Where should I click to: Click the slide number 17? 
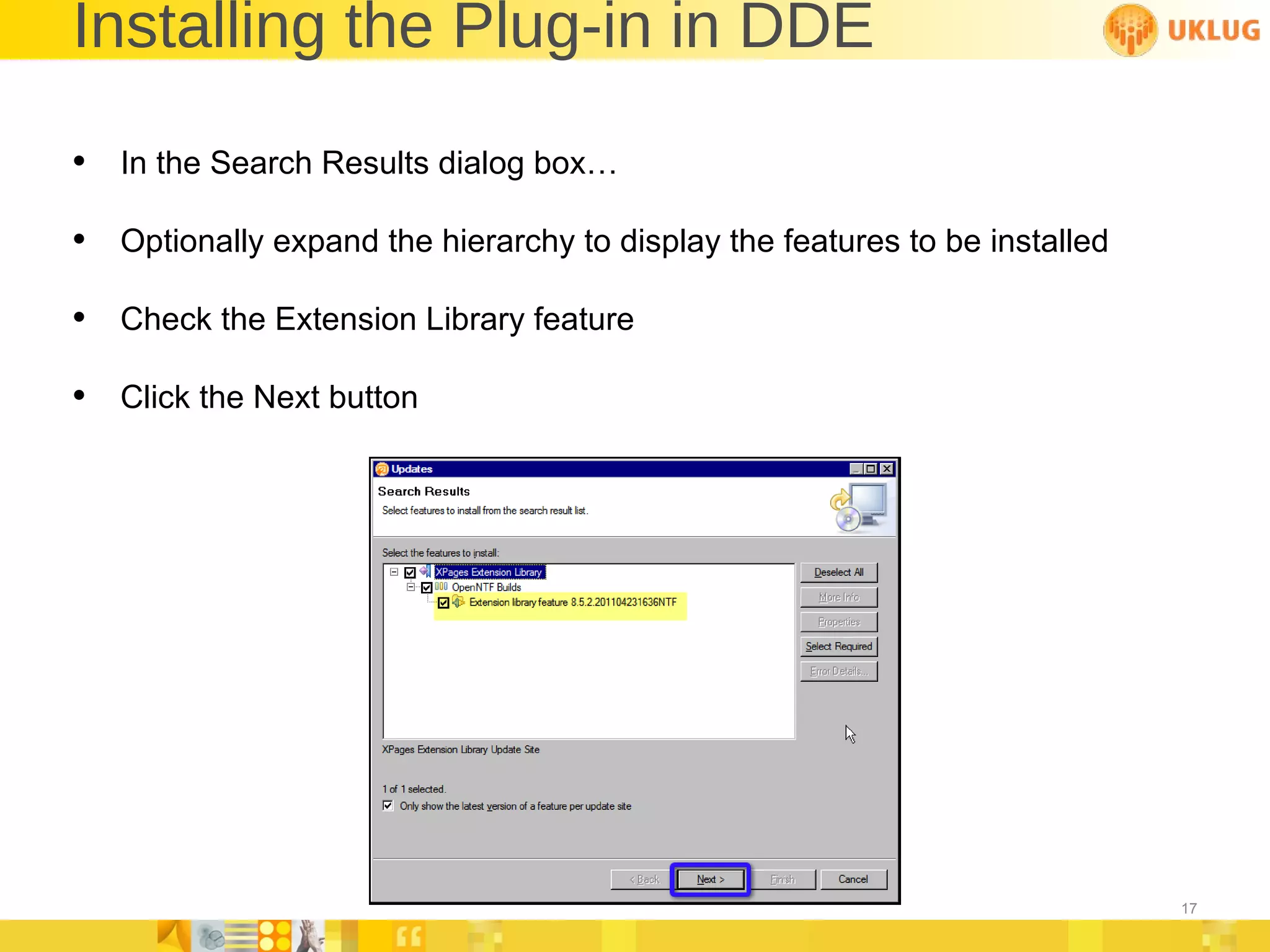coord(1189,909)
